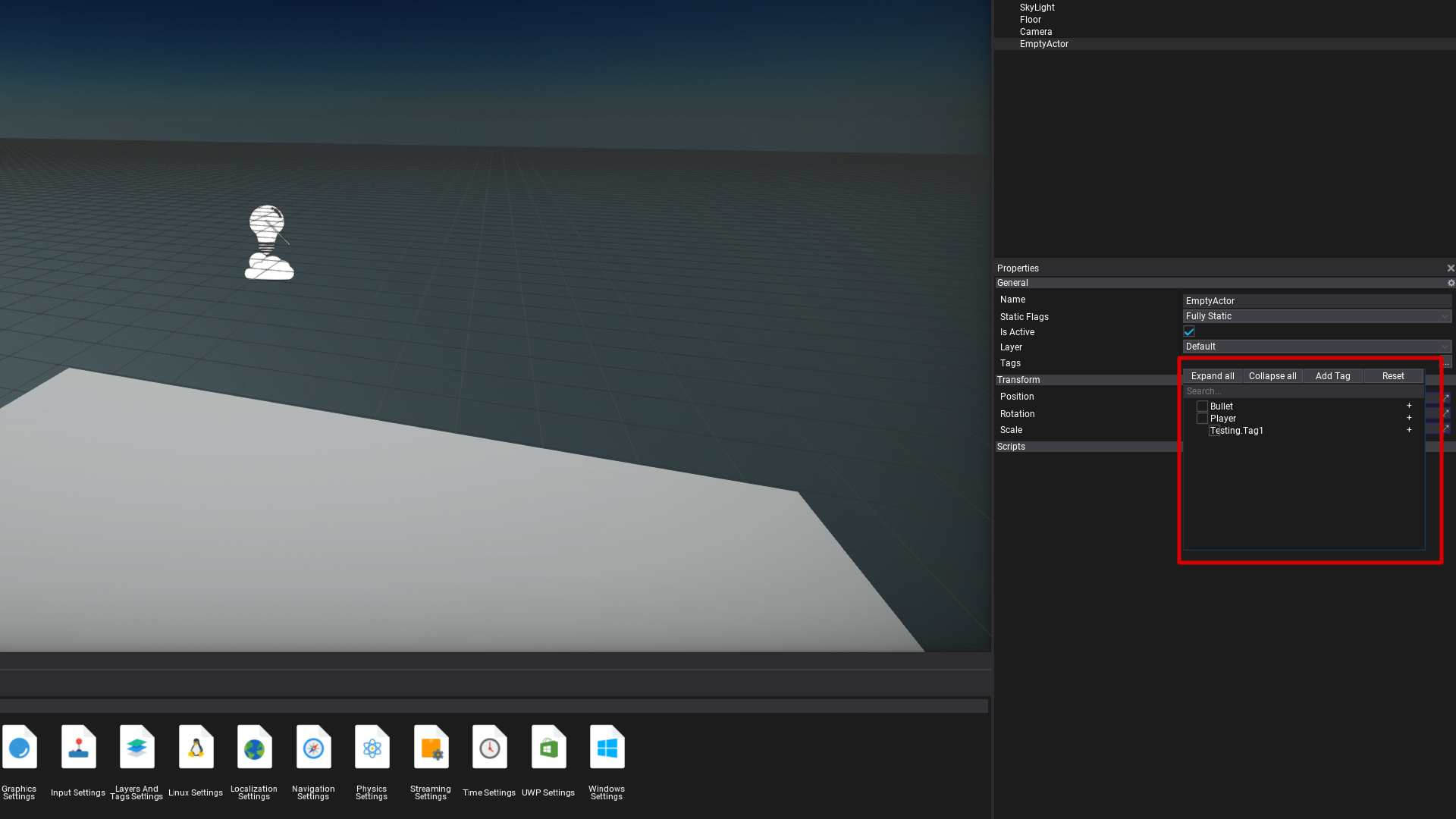Check the Bullet tag checkbox
Viewport: 1456px width, 819px height.
(1202, 406)
